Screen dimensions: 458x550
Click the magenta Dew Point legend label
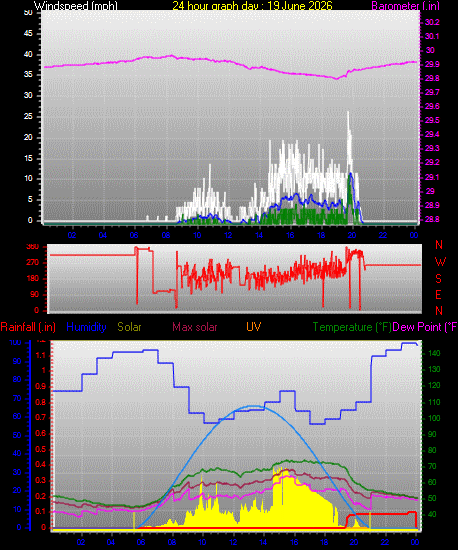pyautogui.click(x=425, y=327)
